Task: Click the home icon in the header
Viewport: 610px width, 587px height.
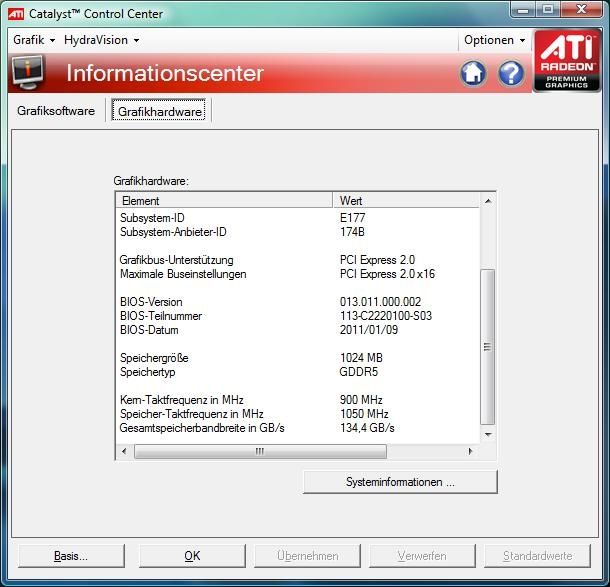Action: (473, 73)
